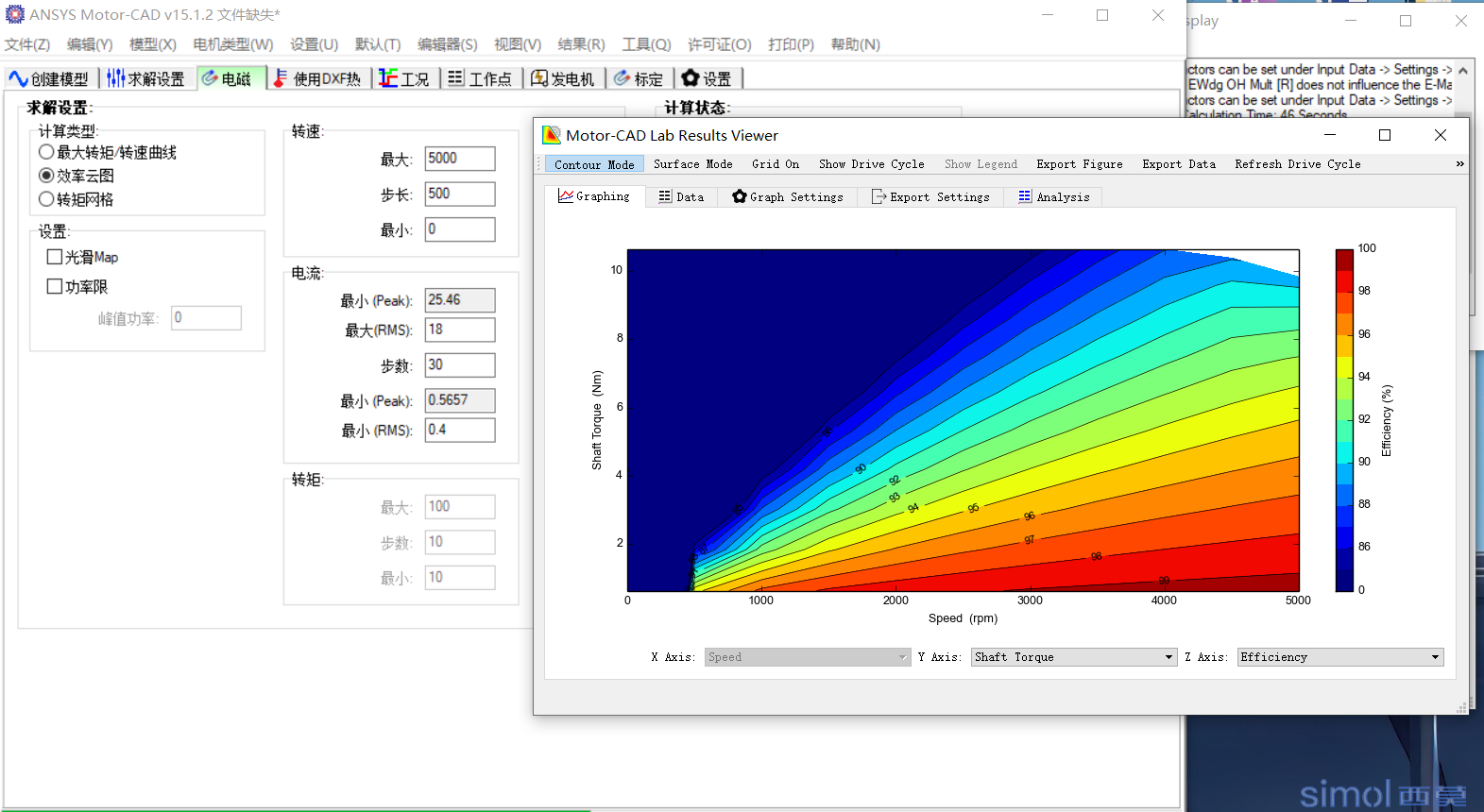Open the 文件(Z) menu

[x=27, y=44]
